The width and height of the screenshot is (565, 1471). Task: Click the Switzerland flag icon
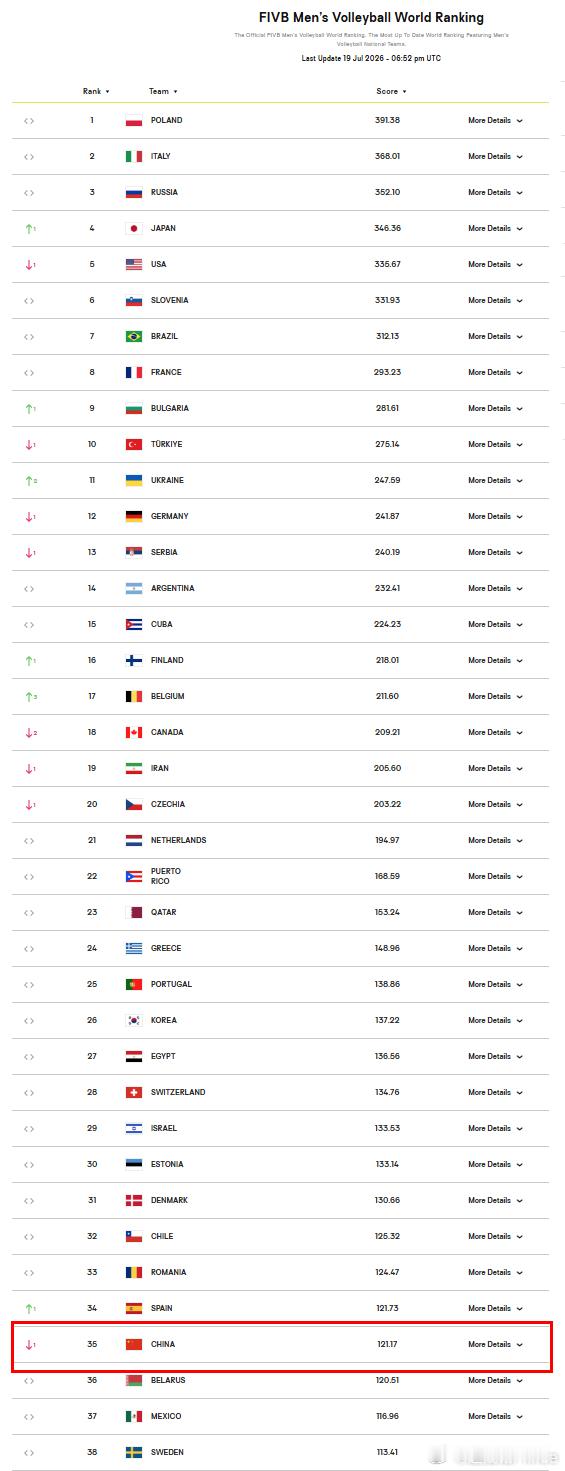pos(134,1092)
